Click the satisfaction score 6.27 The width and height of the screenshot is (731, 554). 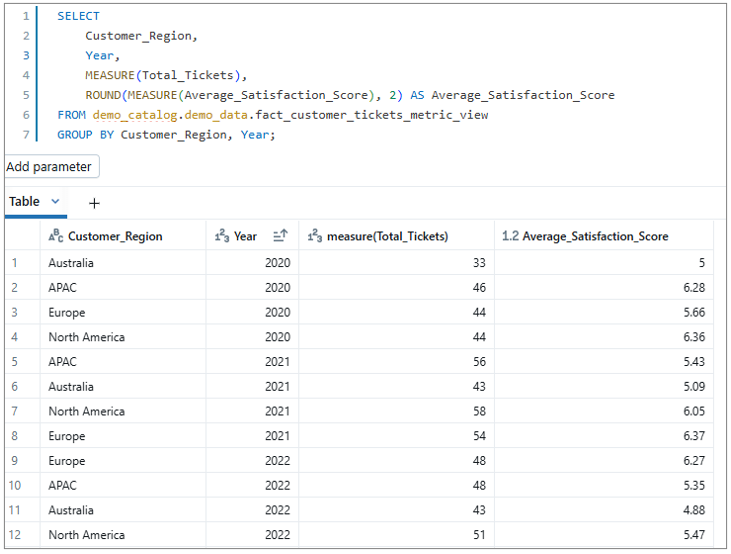coord(694,461)
